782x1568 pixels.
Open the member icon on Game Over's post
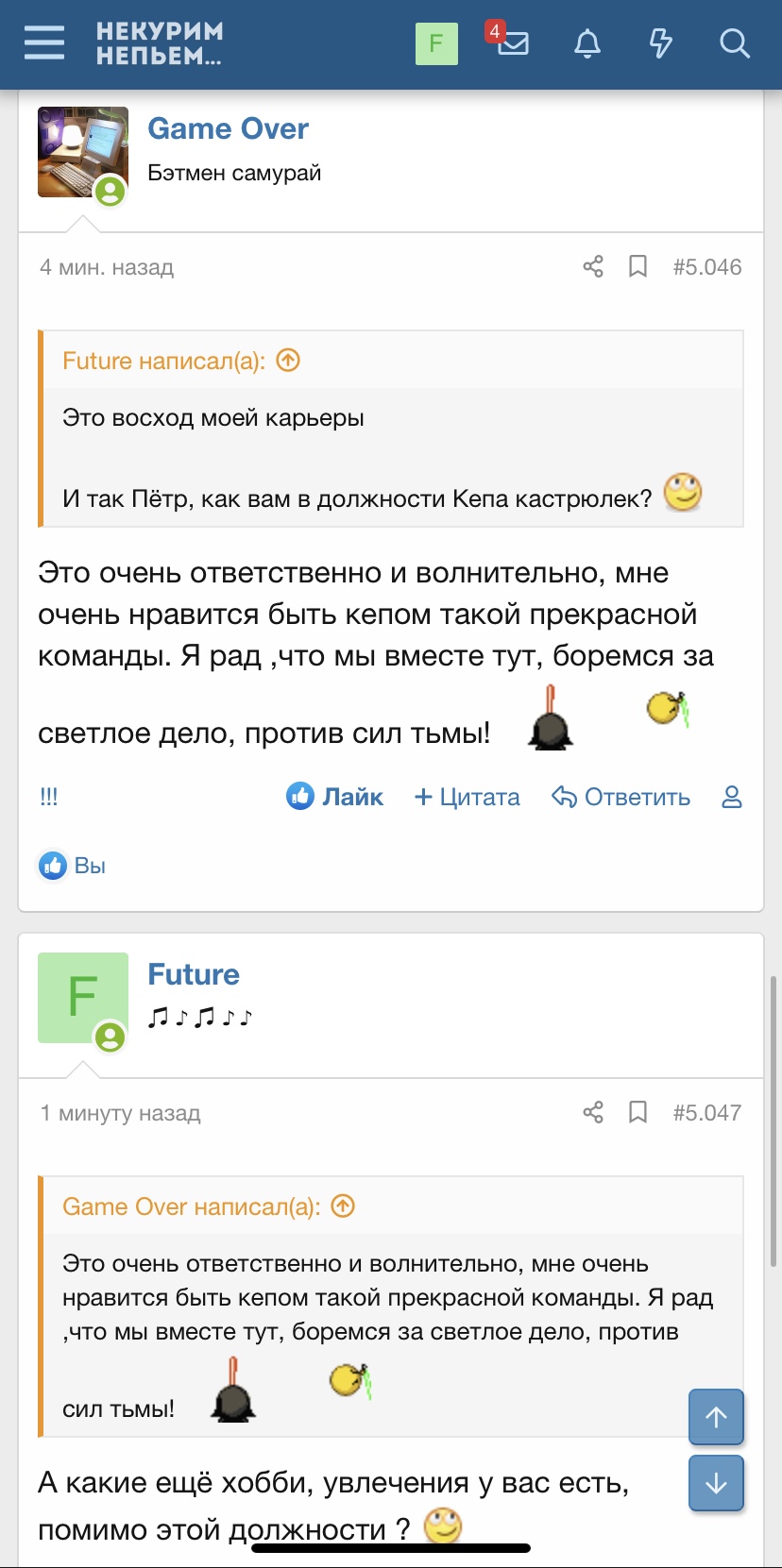[732, 798]
